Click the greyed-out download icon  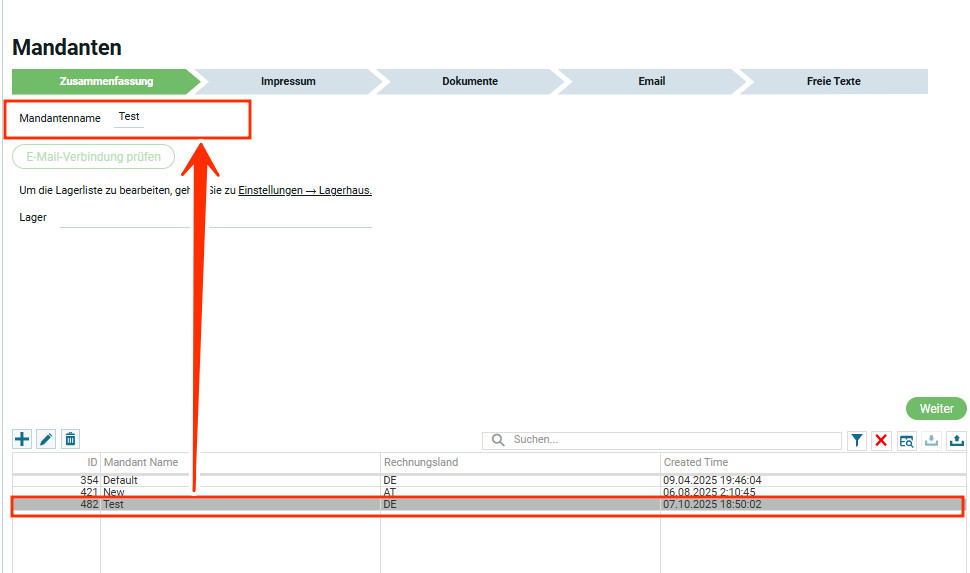[x=932, y=441]
